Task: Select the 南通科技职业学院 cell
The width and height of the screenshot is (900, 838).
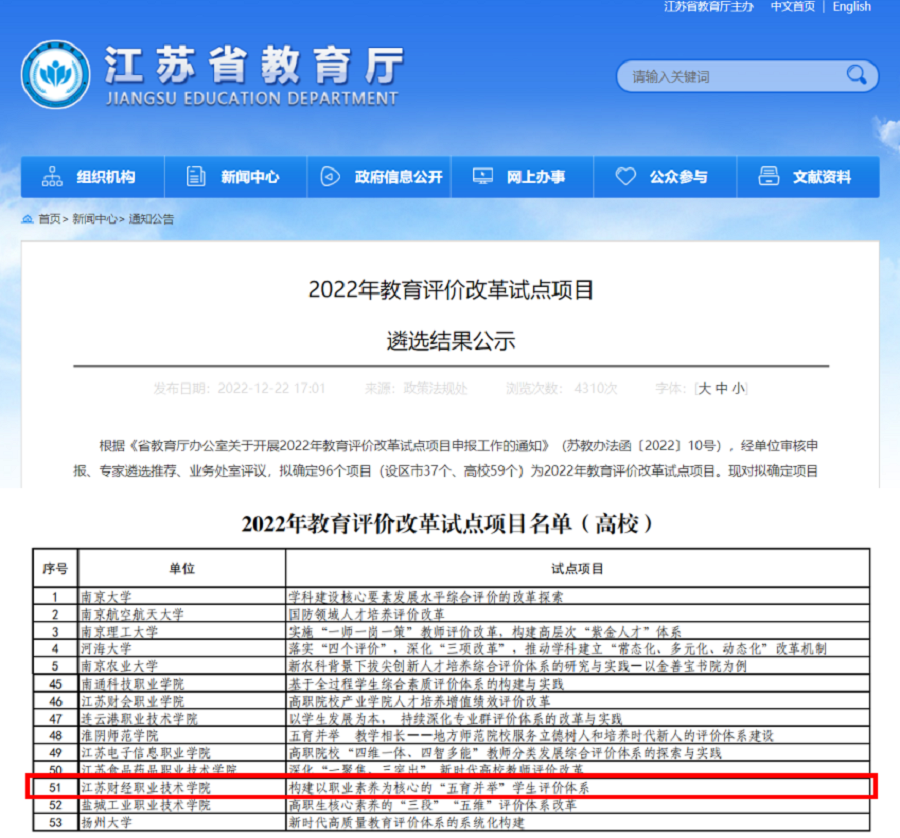Action: click(182, 684)
